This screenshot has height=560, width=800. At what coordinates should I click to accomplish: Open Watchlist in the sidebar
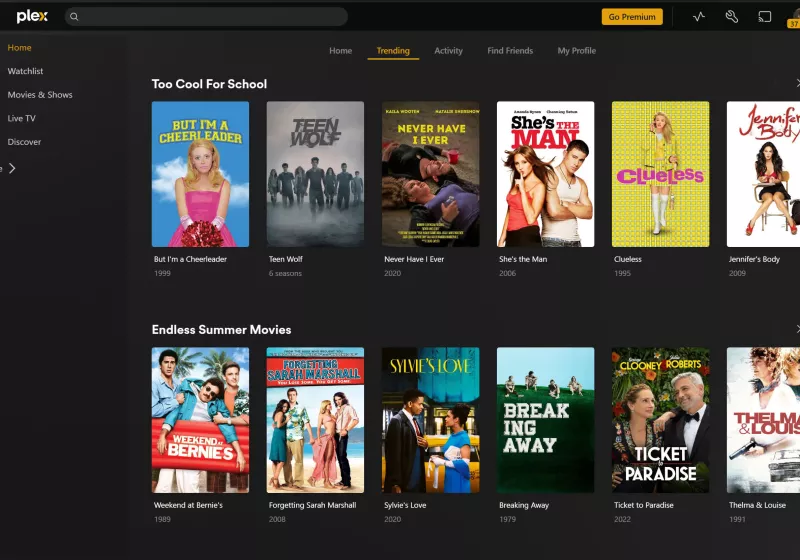coord(25,71)
